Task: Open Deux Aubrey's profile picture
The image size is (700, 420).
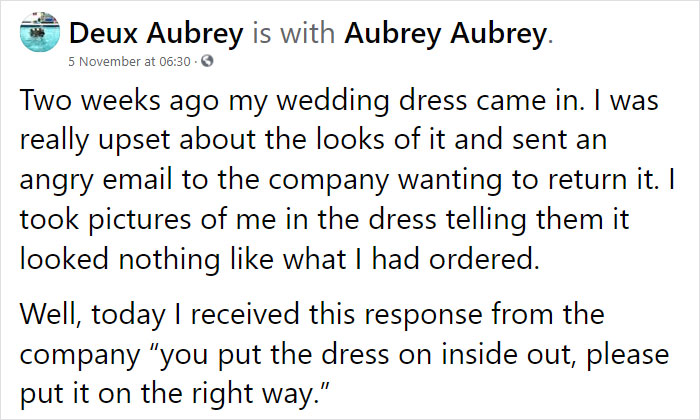Action: click(x=40, y=32)
